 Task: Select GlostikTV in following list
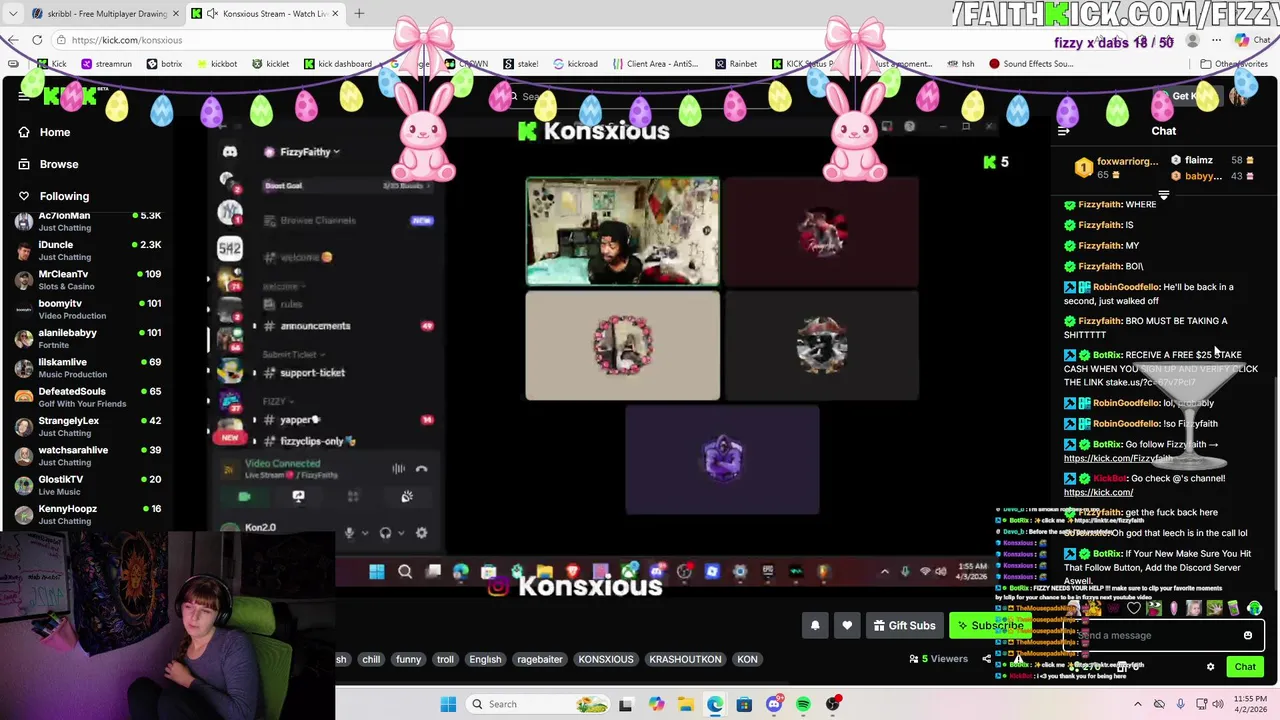point(88,484)
